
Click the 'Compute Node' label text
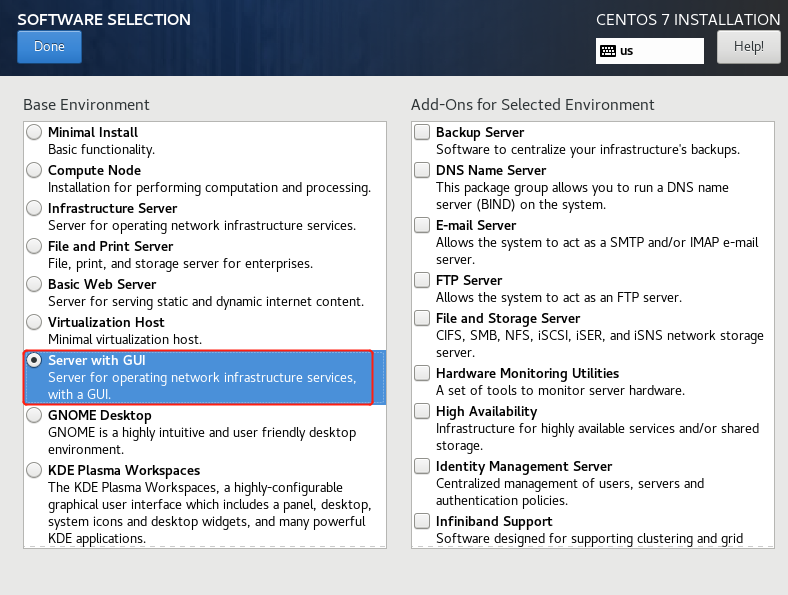click(x=94, y=170)
